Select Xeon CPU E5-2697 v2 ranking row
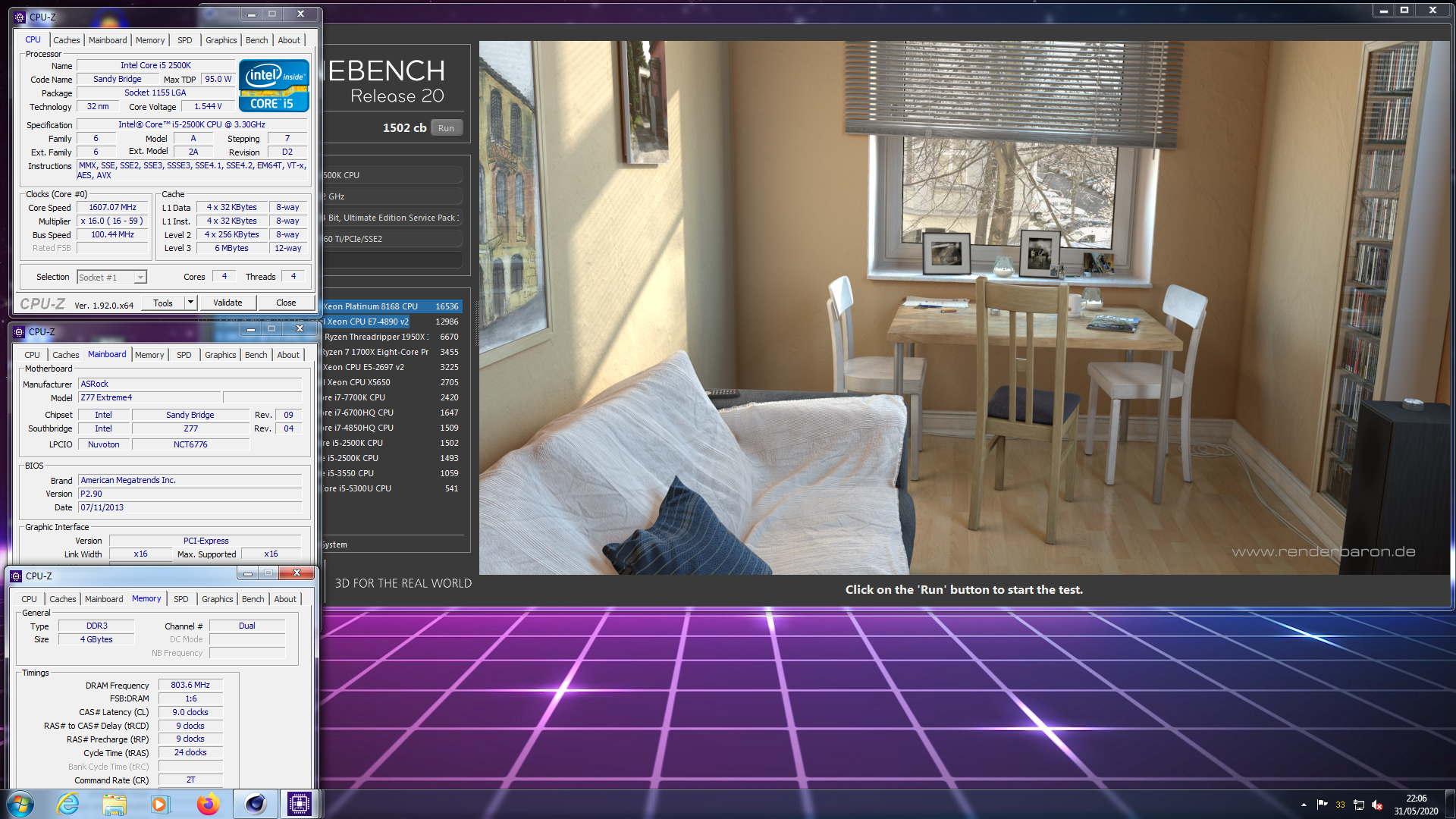This screenshot has height=819, width=1456. pyautogui.click(x=392, y=367)
